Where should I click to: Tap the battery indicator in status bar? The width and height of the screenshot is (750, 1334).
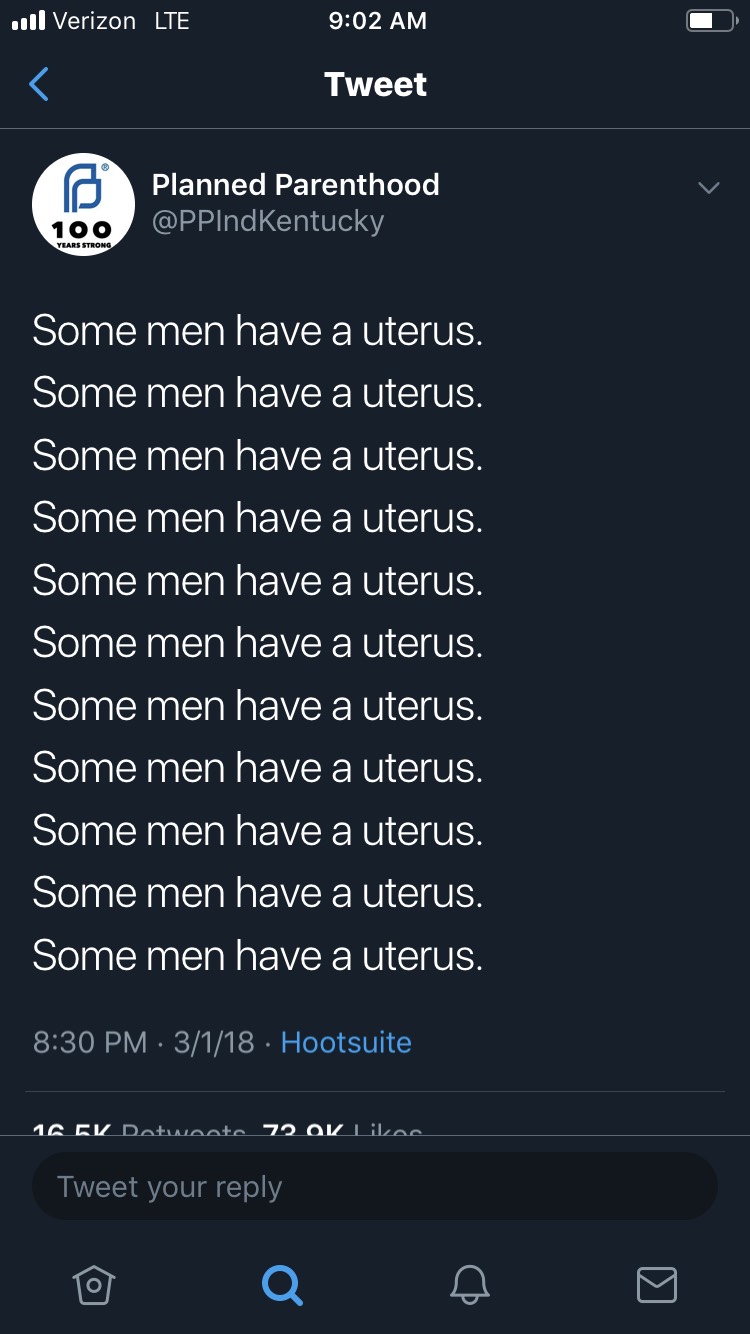tap(711, 21)
